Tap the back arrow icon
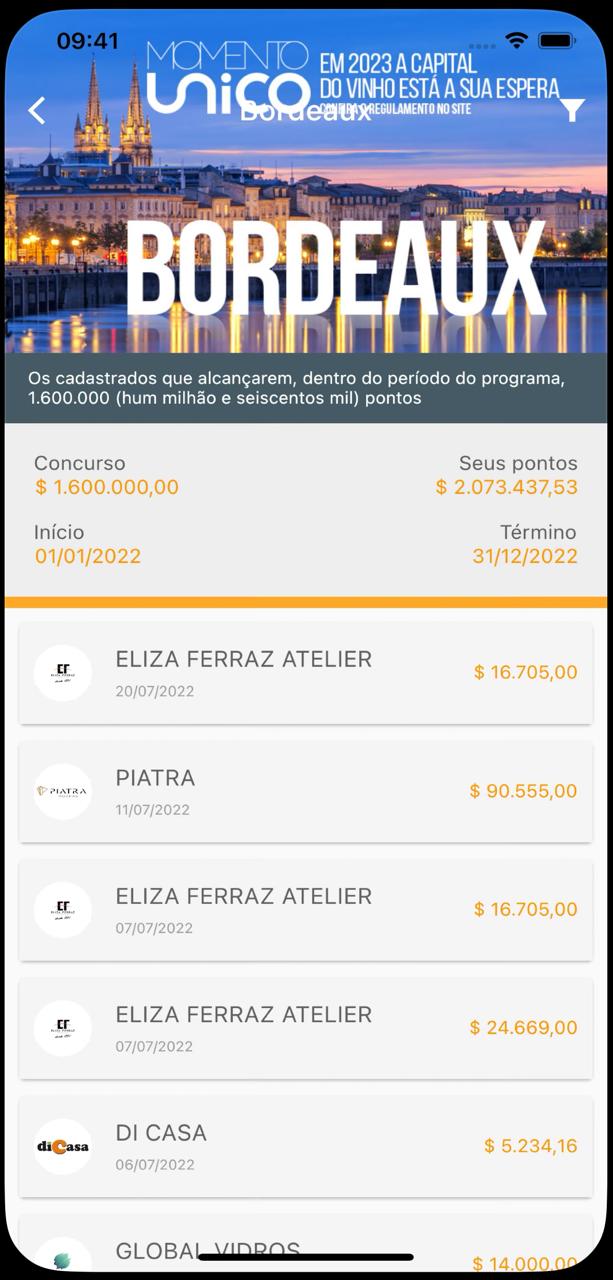 (37, 110)
